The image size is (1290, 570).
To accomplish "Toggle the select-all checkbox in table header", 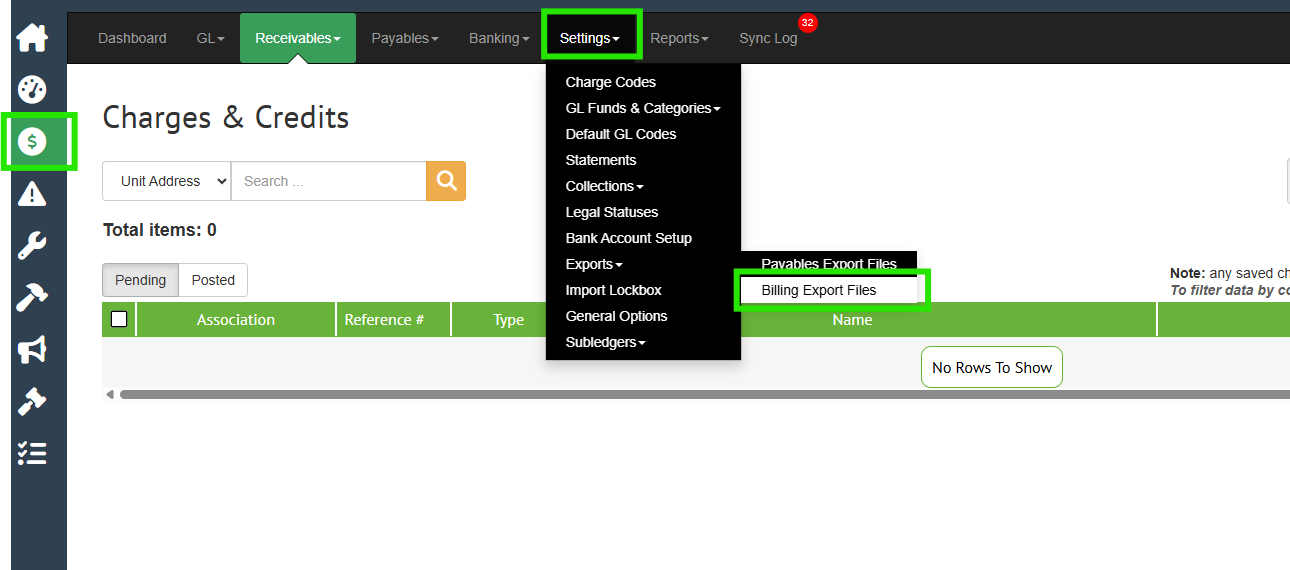I will click(119, 319).
